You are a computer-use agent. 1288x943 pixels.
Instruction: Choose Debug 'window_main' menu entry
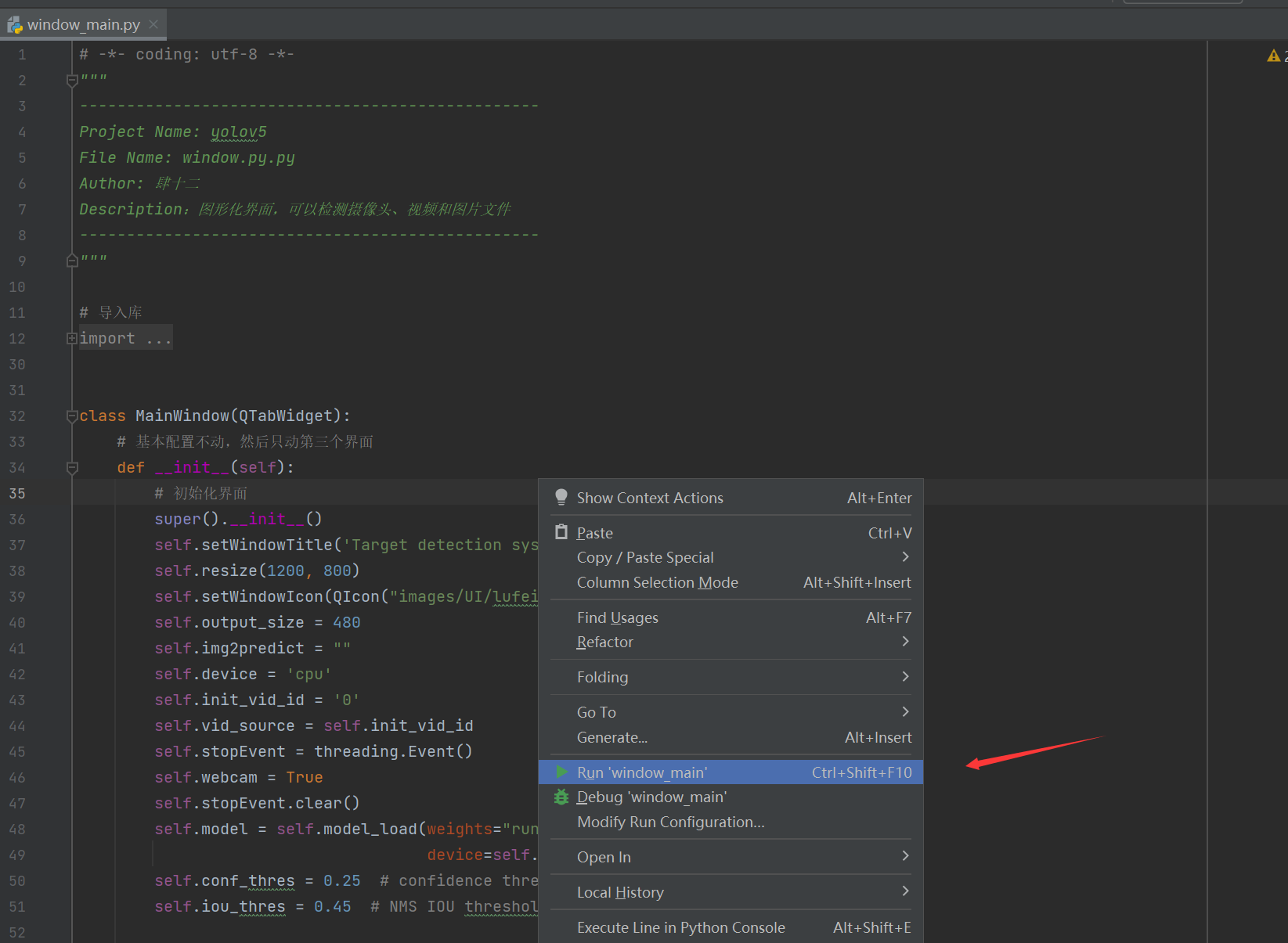pos(731,797)
